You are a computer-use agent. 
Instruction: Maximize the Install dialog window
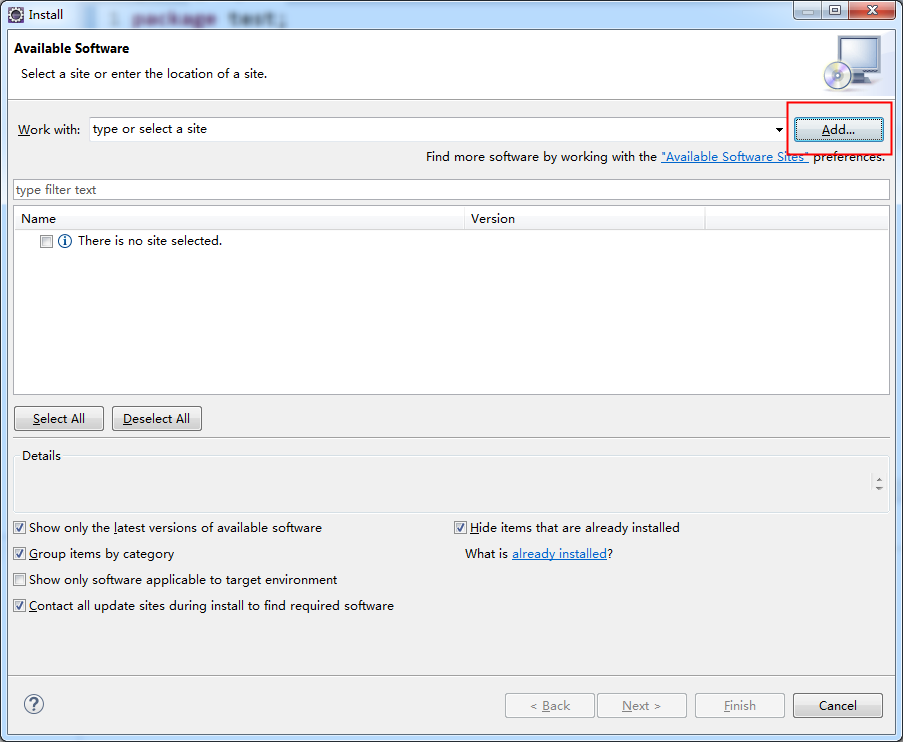point(835,10)
